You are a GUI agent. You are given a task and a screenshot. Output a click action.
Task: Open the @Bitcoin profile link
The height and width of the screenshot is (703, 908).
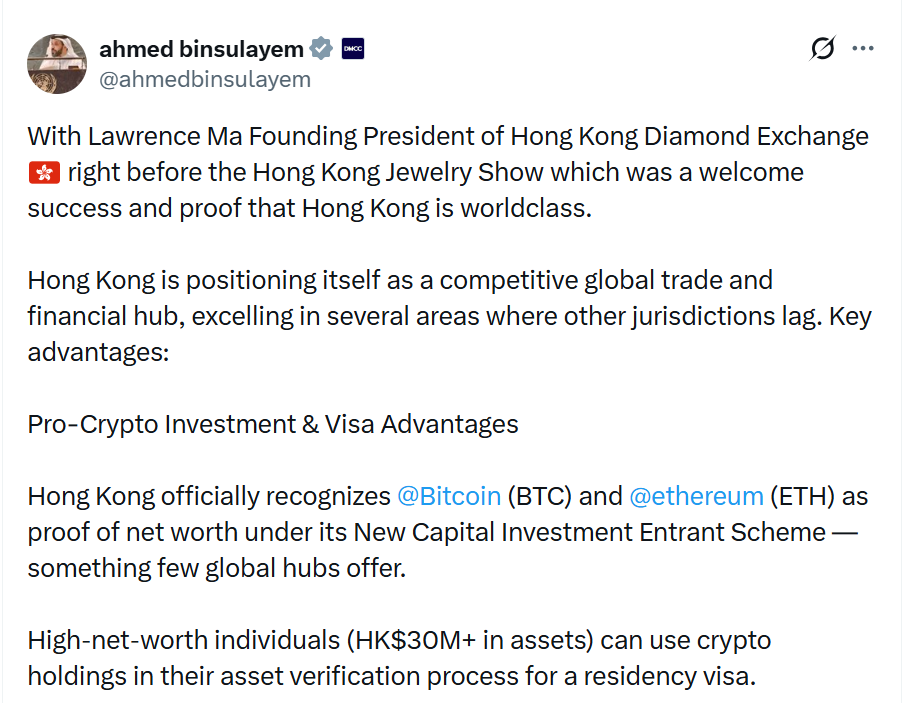coord(450,496)
